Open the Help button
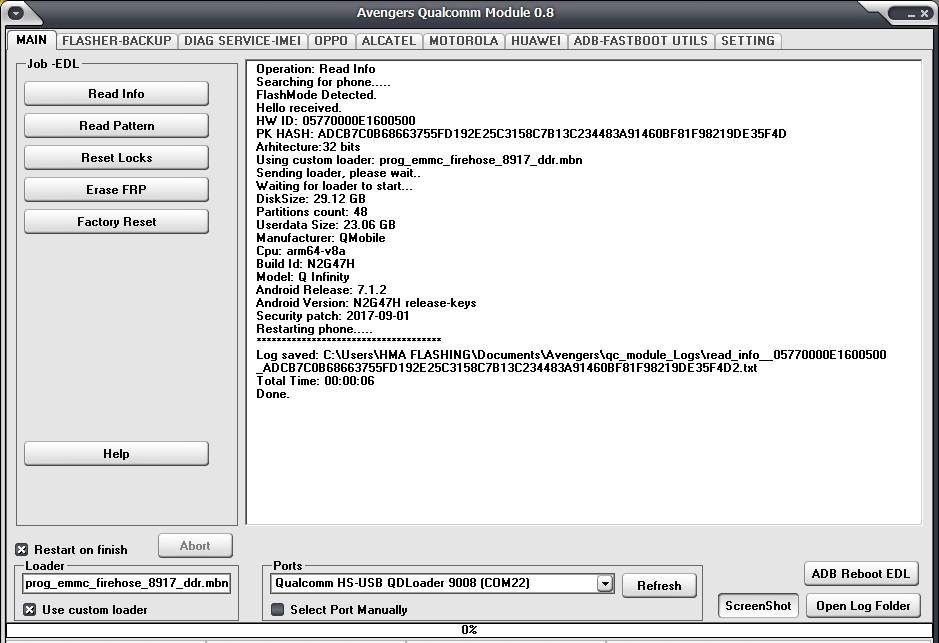The width and height of the screenshot is (939, 643). click(x=116, y=454)
